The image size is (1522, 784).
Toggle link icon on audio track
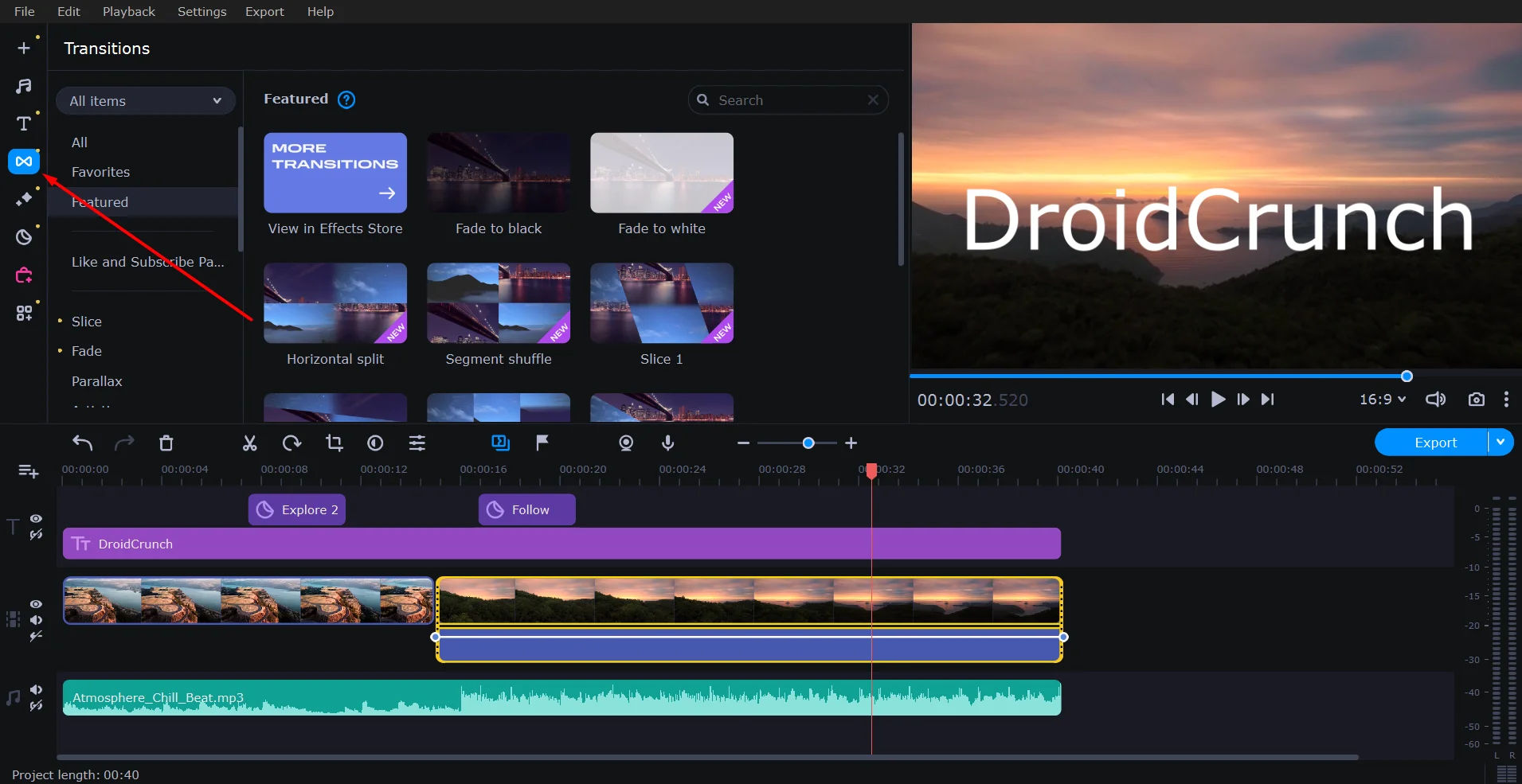tap(36, 705)
